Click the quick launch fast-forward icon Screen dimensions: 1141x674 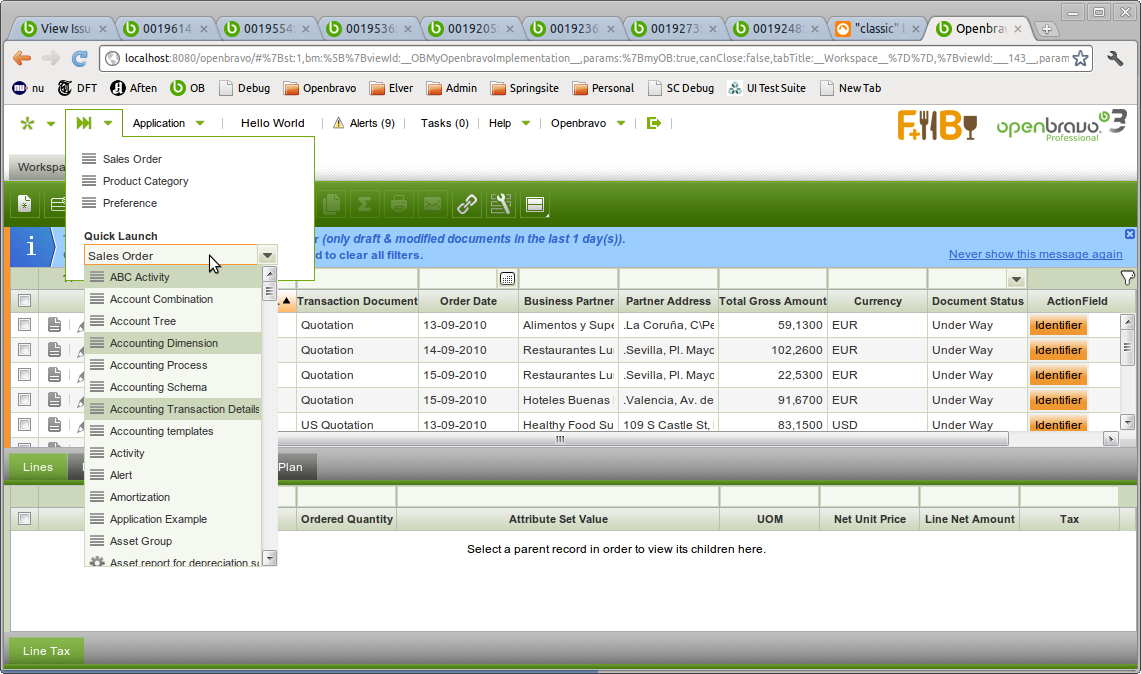click(x=84, y=123)
